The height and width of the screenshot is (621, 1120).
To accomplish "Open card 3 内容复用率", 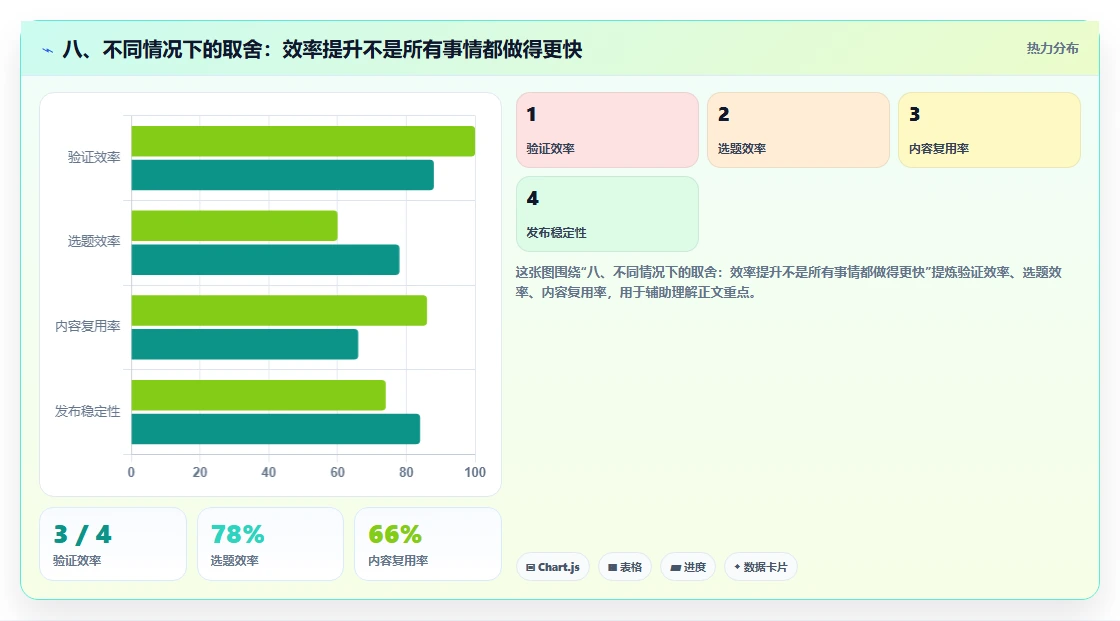I will click(x=989, y=130).
